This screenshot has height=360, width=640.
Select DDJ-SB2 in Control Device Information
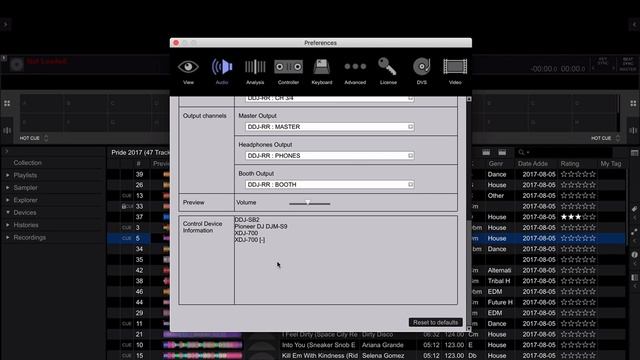point(247,220)
